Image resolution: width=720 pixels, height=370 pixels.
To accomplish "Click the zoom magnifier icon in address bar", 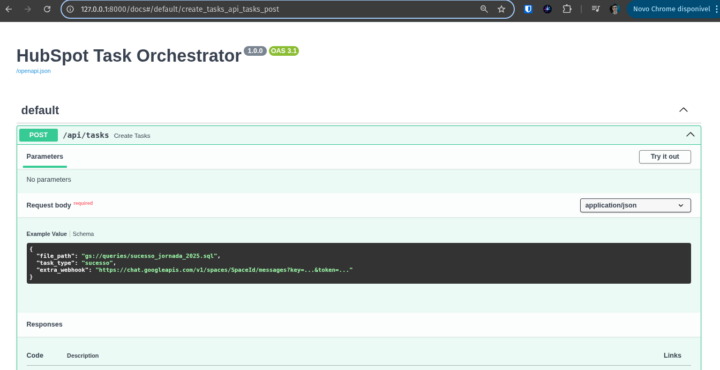I will point(484,9).
